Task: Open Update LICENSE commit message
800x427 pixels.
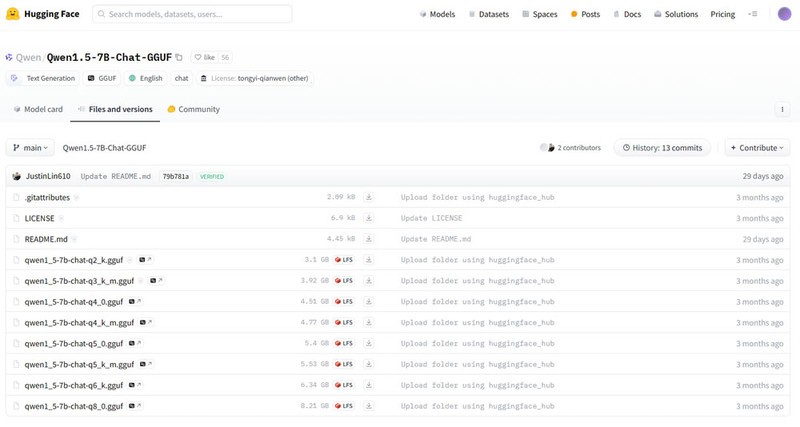Action: pyautogui.click(x=431, y=218)
